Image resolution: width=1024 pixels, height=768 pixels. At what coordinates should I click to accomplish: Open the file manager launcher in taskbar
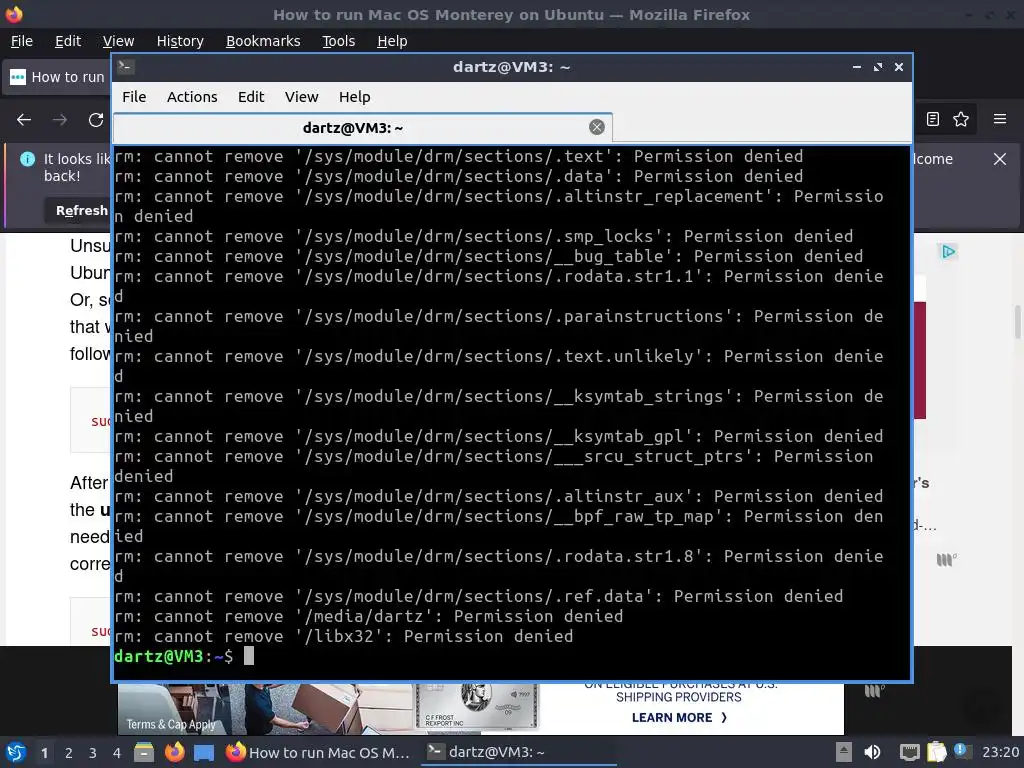tap(144, 752)
